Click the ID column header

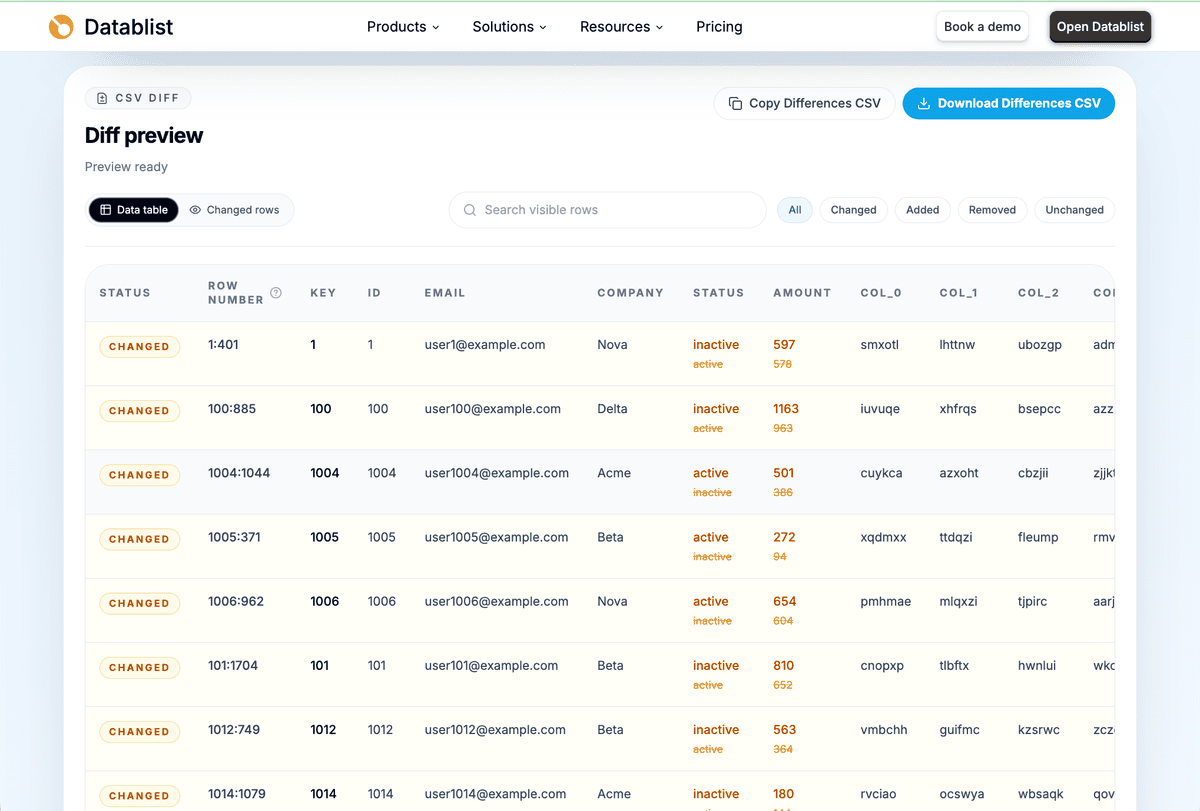(x=374, y=293)
